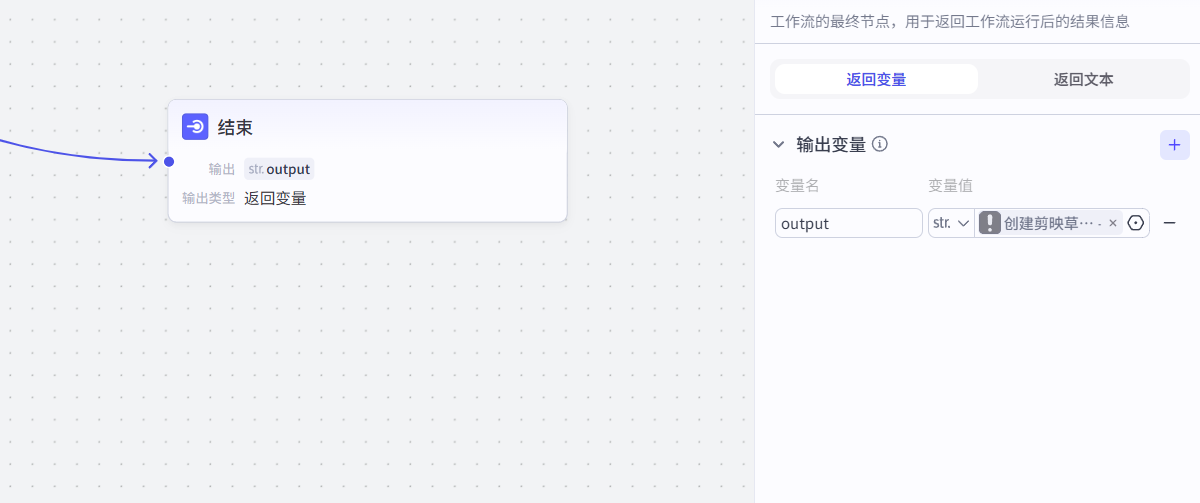This screenshot has height=503, width=1200.
Task: Click the arrowhead entering the 结束 node
Action: coord(153,161)
